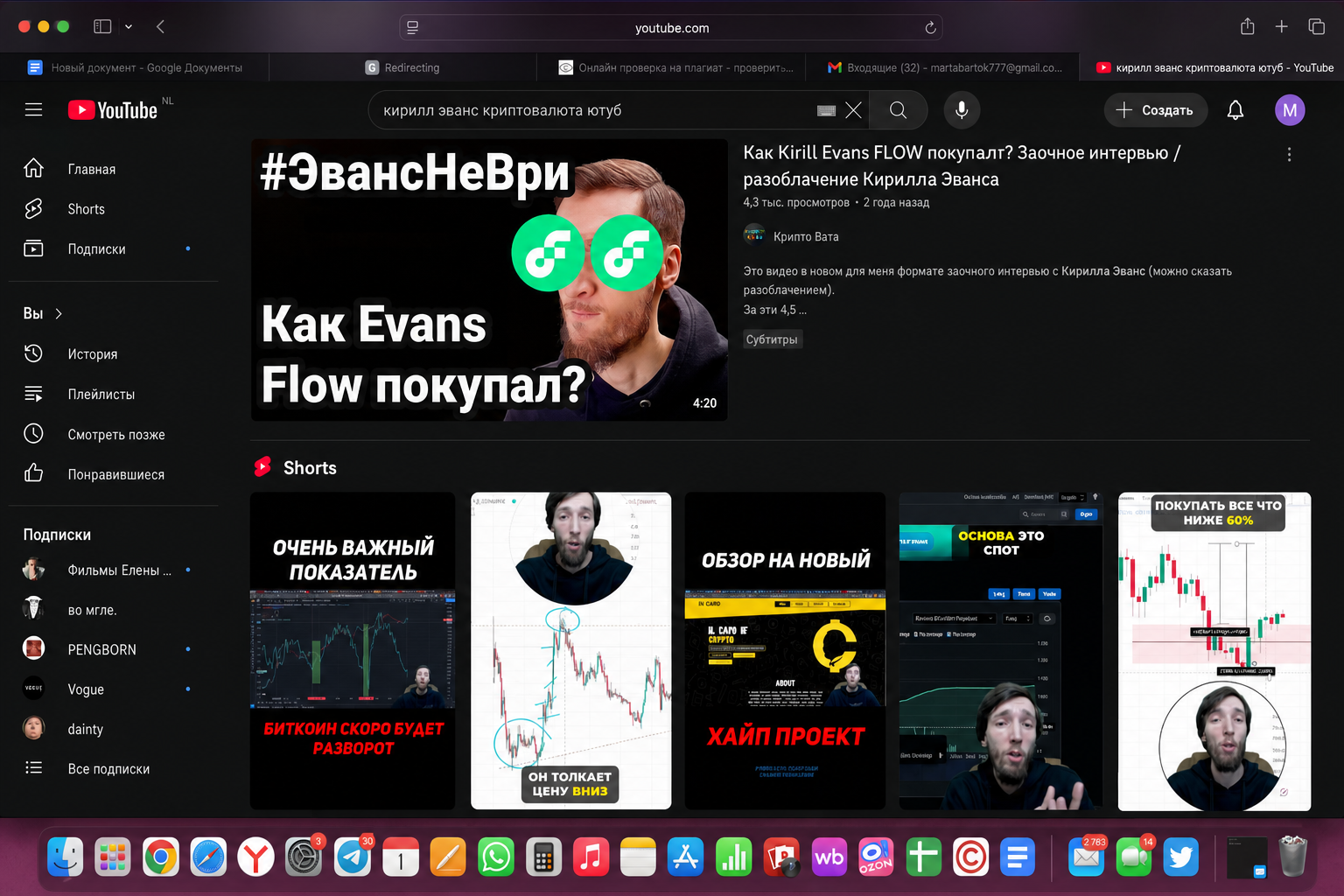Click the search query input field
This screenshot has width=1344, height=896.
click(x=595, y=110)
